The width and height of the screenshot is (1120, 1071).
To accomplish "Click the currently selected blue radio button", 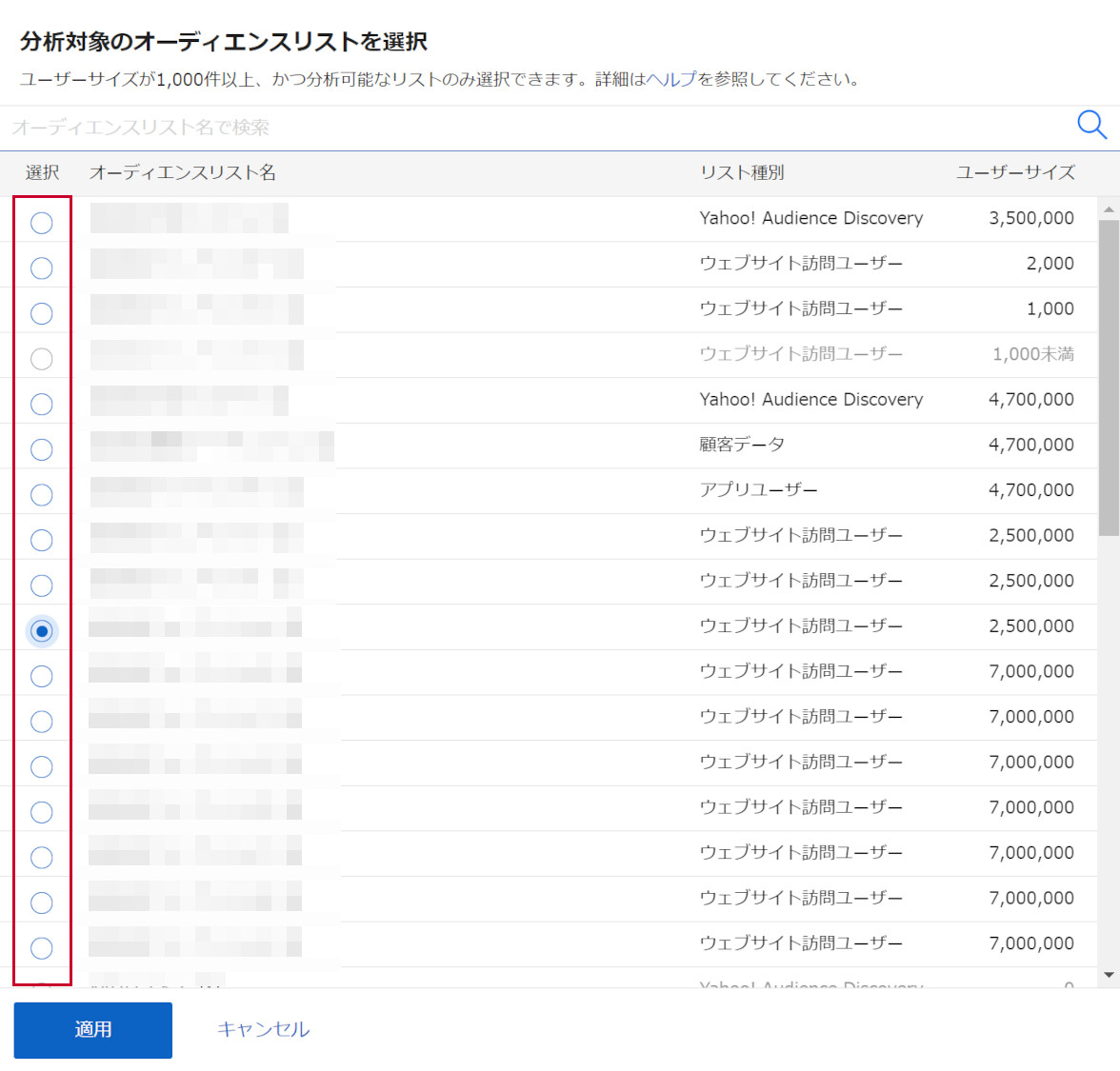I will 42,631.
